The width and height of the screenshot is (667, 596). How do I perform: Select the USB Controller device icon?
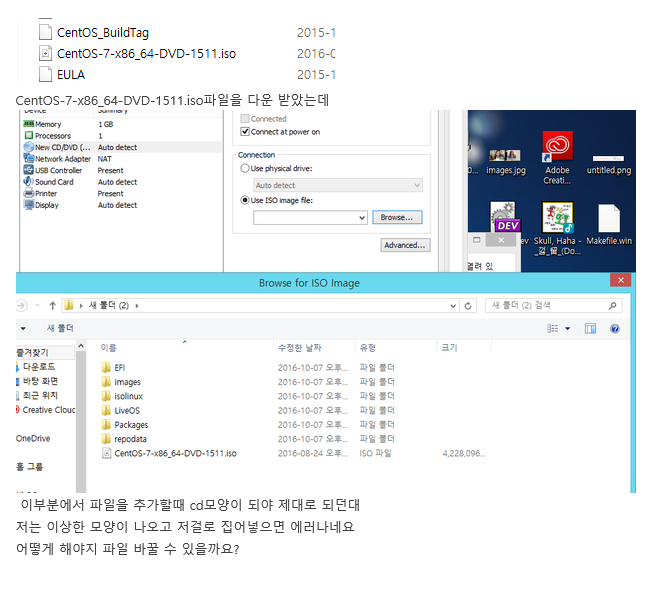[29, 170]
